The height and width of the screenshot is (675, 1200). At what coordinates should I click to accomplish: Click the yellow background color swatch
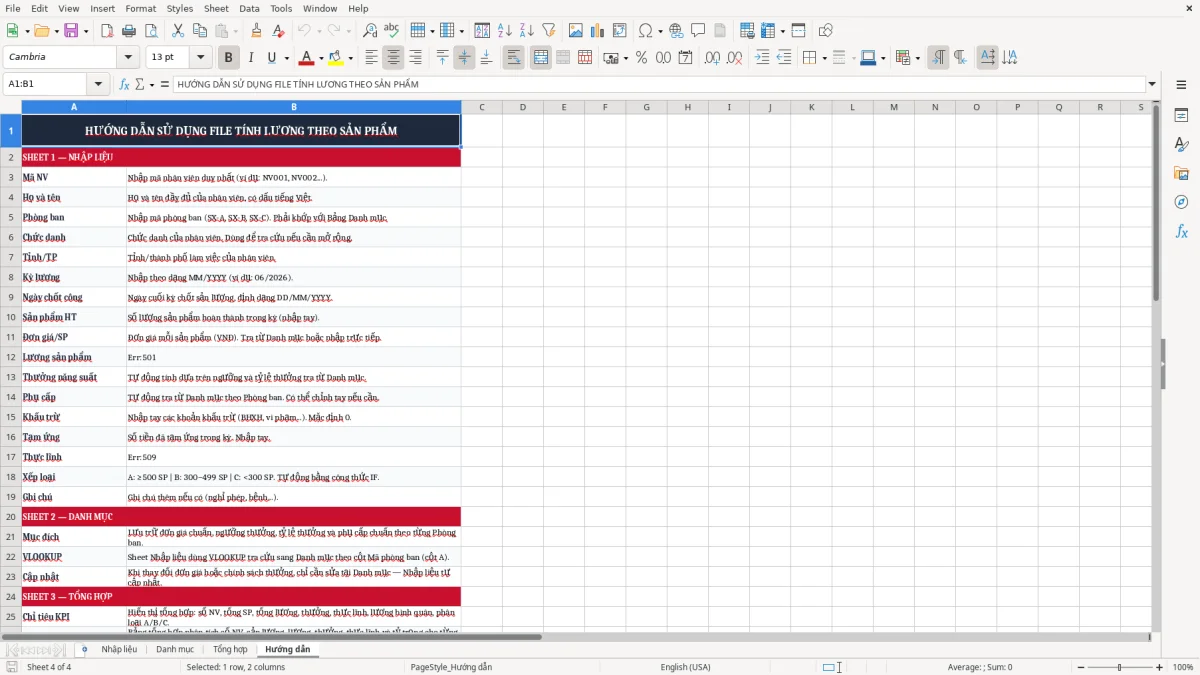pyautogui.click(x=335, y=58)
